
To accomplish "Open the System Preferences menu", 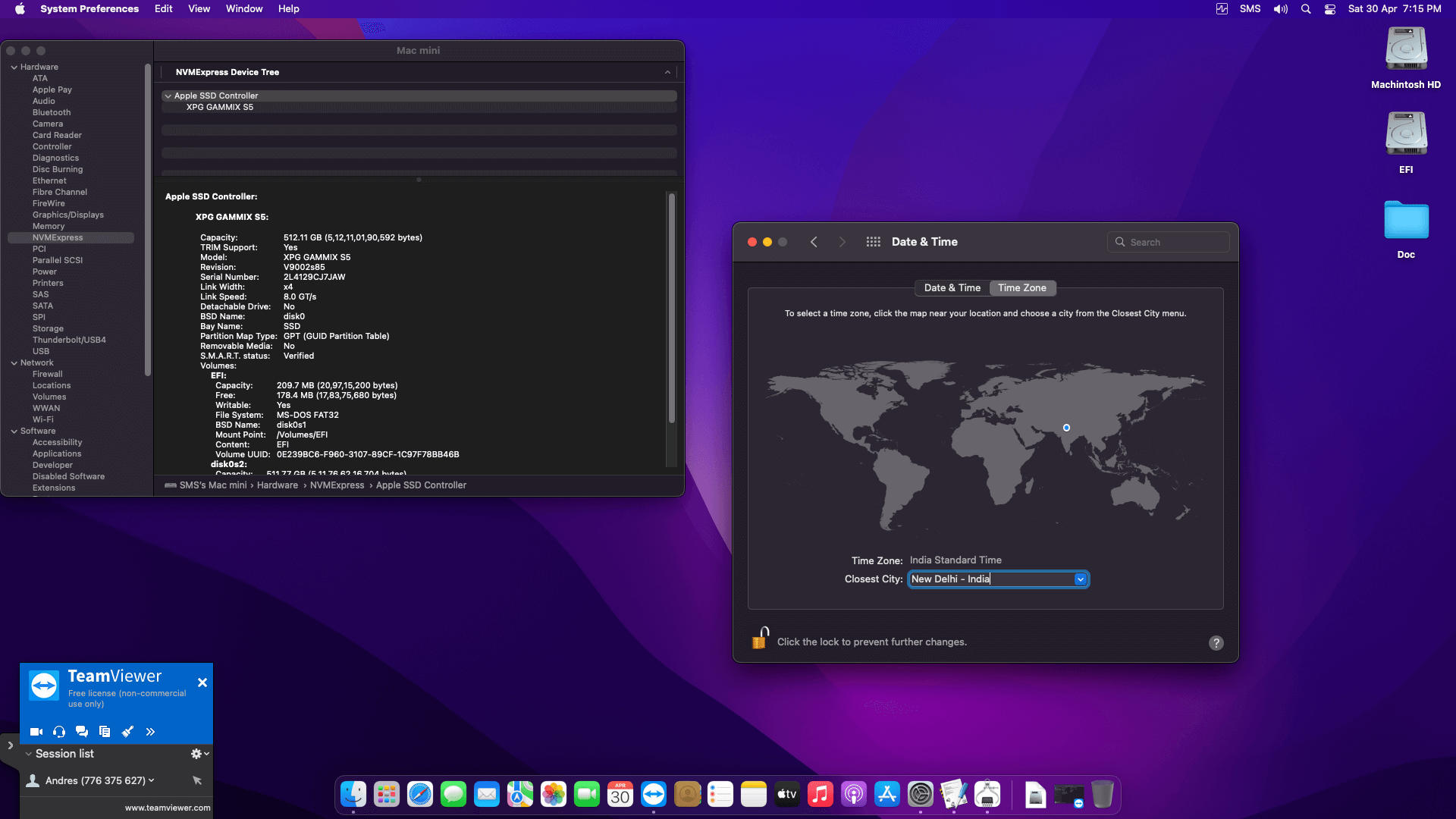I will pos(89,9).
